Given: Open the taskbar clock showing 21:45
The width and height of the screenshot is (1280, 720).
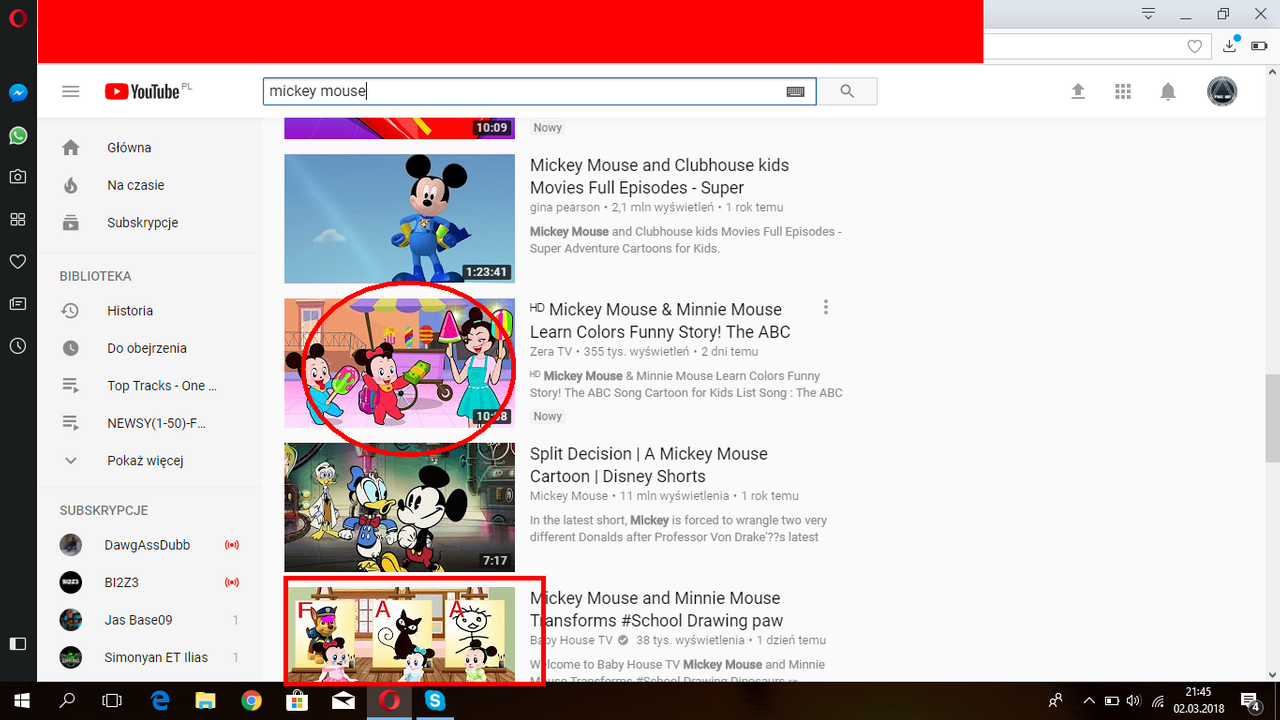Looking at the screenshot, I should [x=1198, y=701].
